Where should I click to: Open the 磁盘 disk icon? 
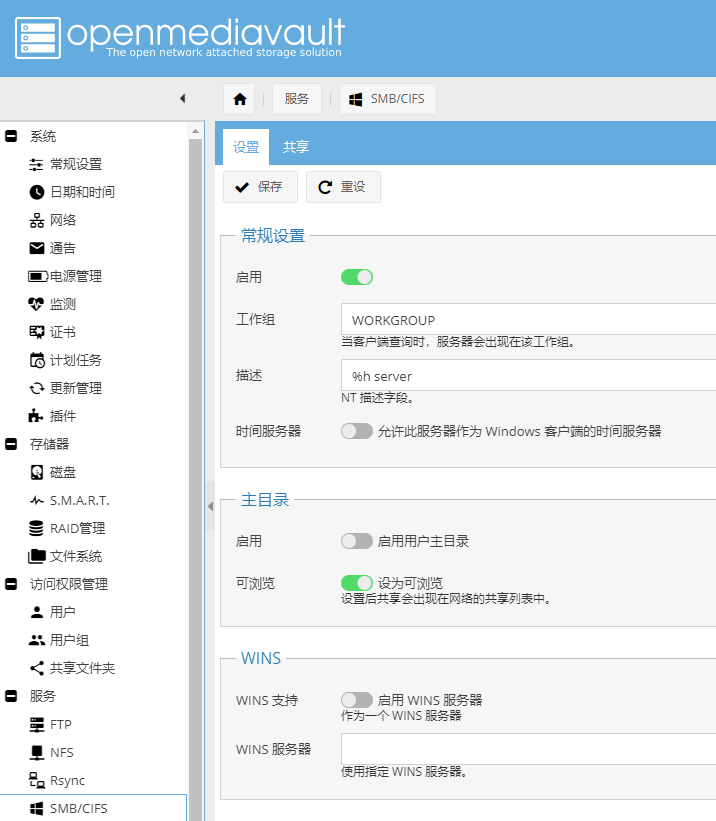pos(37,472)
